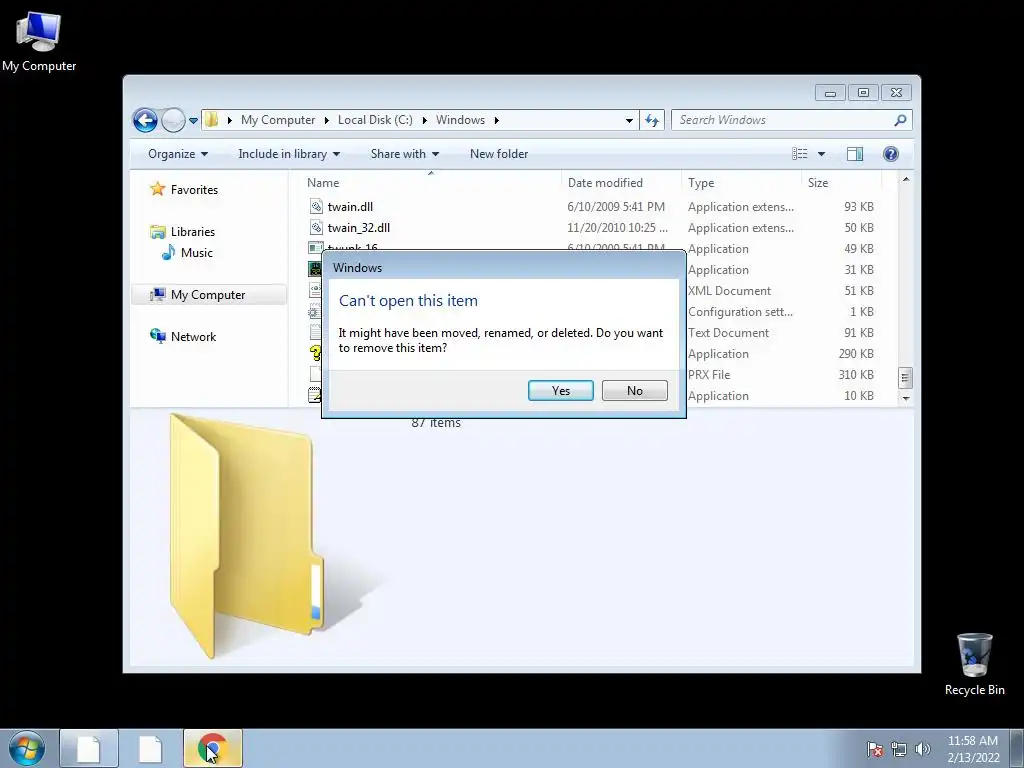Select the twain.dll file

[350, 207]
